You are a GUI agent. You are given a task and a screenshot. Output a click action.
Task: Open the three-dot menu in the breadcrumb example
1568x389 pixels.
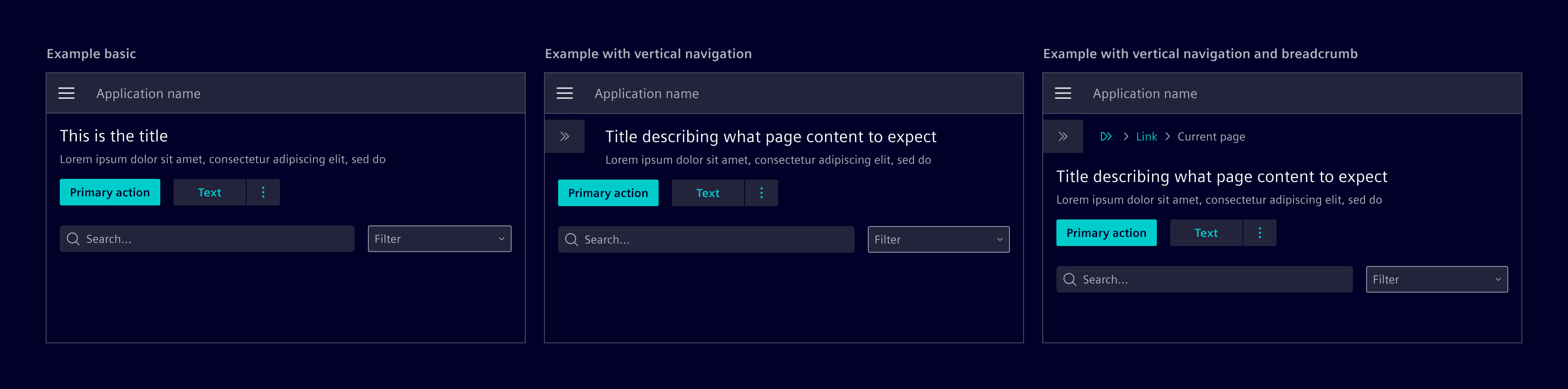click(x=1259, y=233)
